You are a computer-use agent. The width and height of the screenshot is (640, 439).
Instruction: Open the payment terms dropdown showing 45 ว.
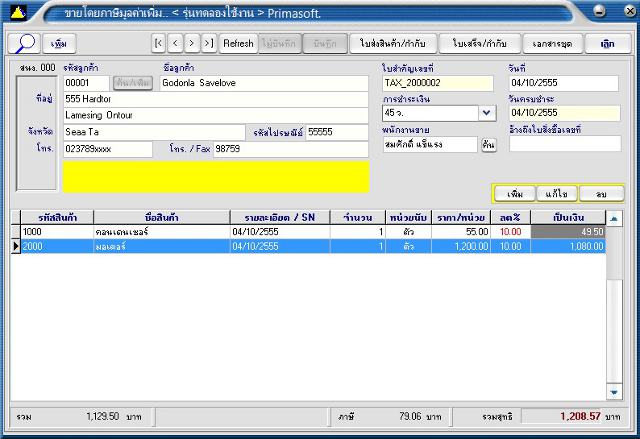486,113
